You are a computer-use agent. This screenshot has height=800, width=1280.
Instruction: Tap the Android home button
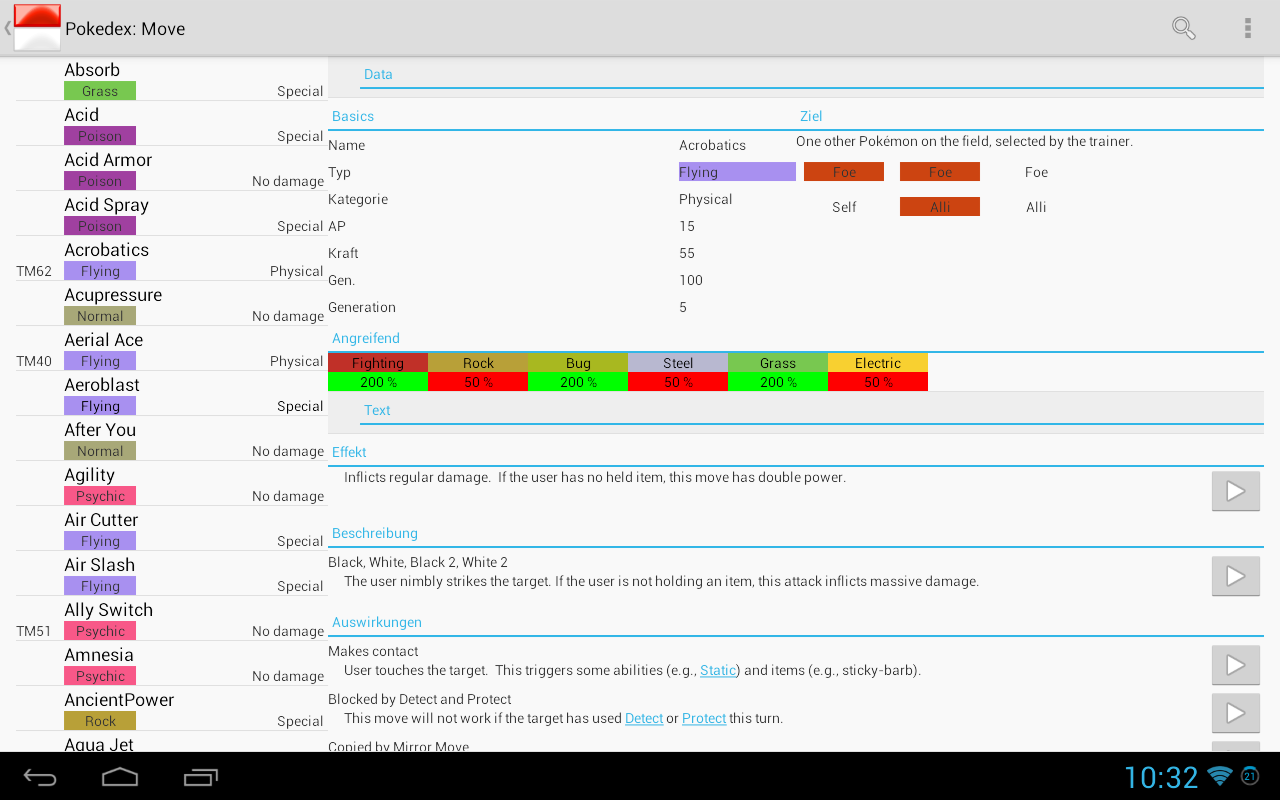120,777
